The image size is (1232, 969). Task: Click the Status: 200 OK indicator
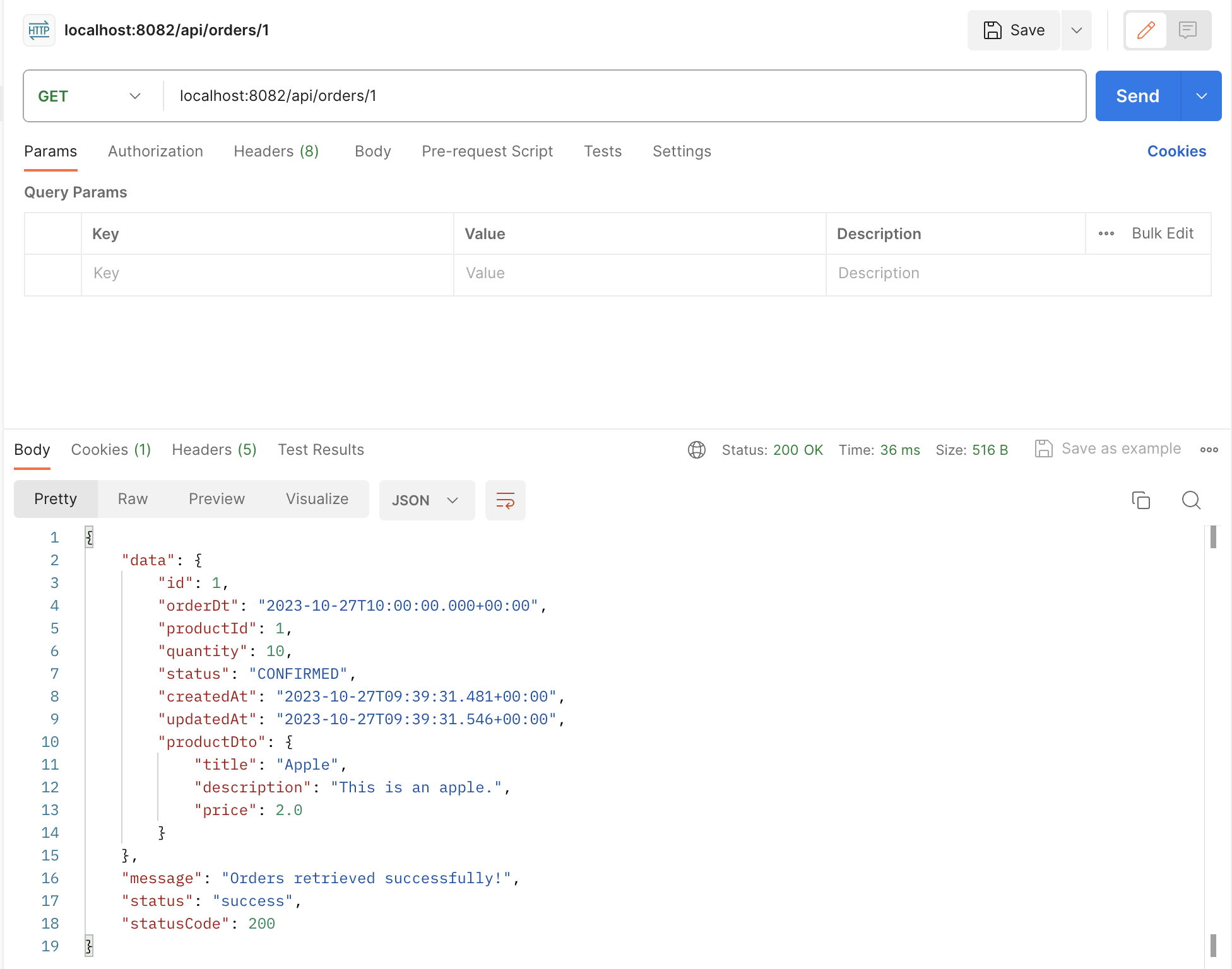pyautogui.click(x=773, y=450)
